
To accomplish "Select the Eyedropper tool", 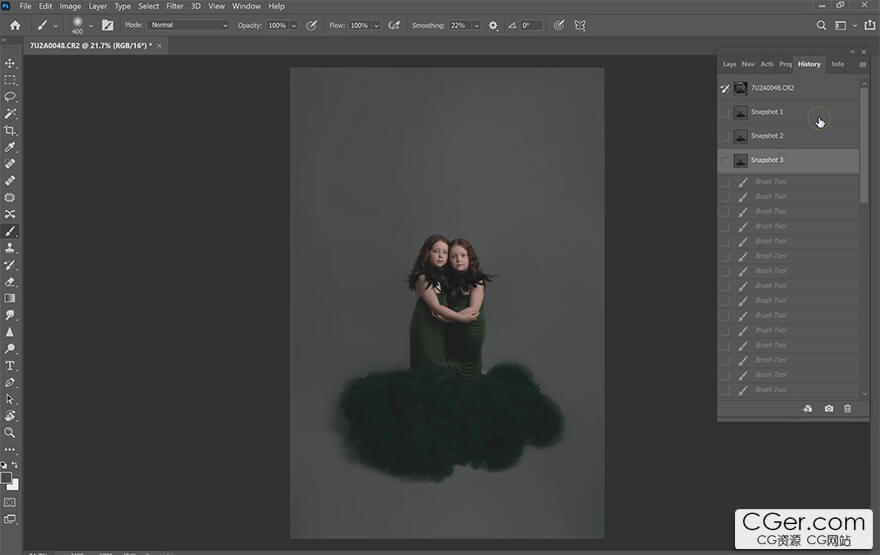I will [x=10, y=147].
